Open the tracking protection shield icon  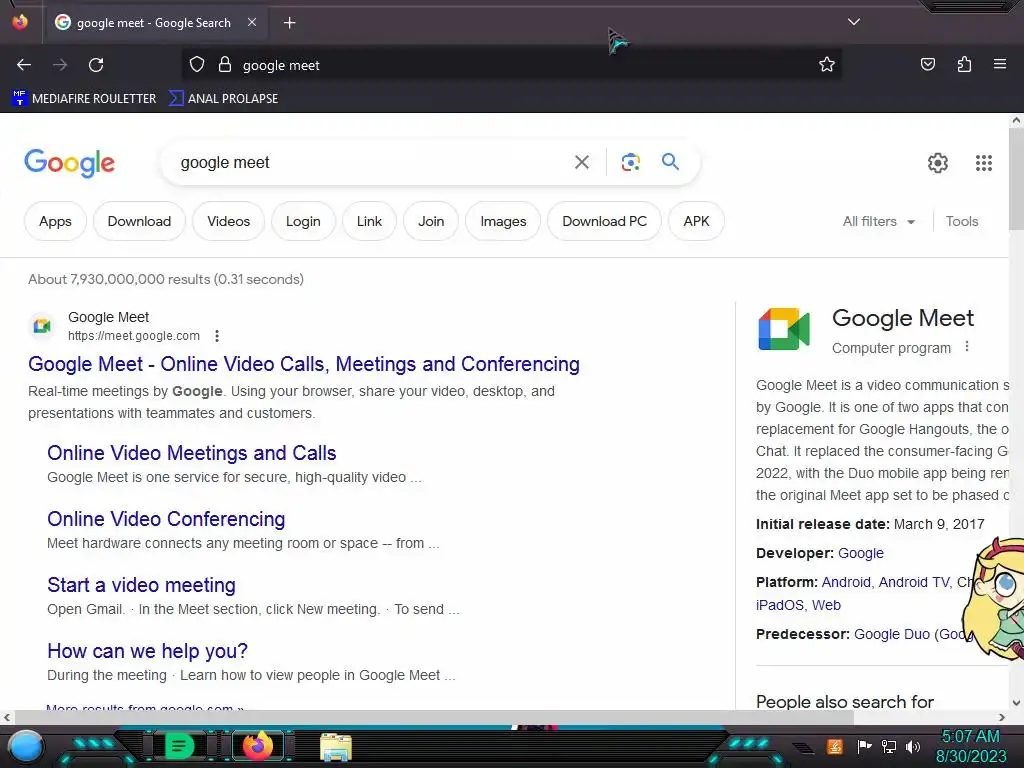click(197, 64)
